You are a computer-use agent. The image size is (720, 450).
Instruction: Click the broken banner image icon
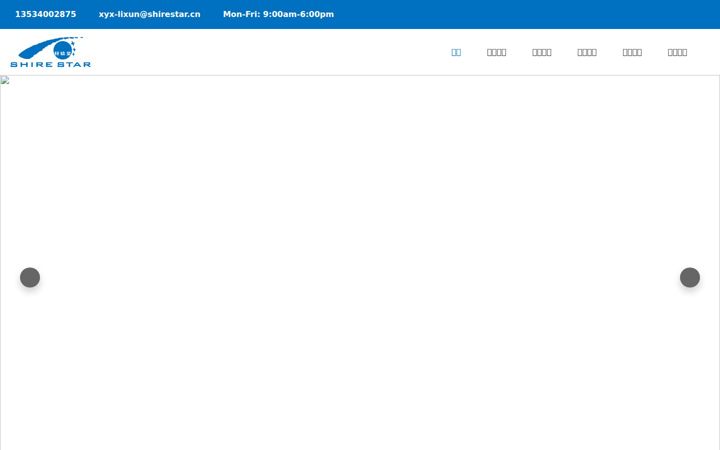point(5,80)
